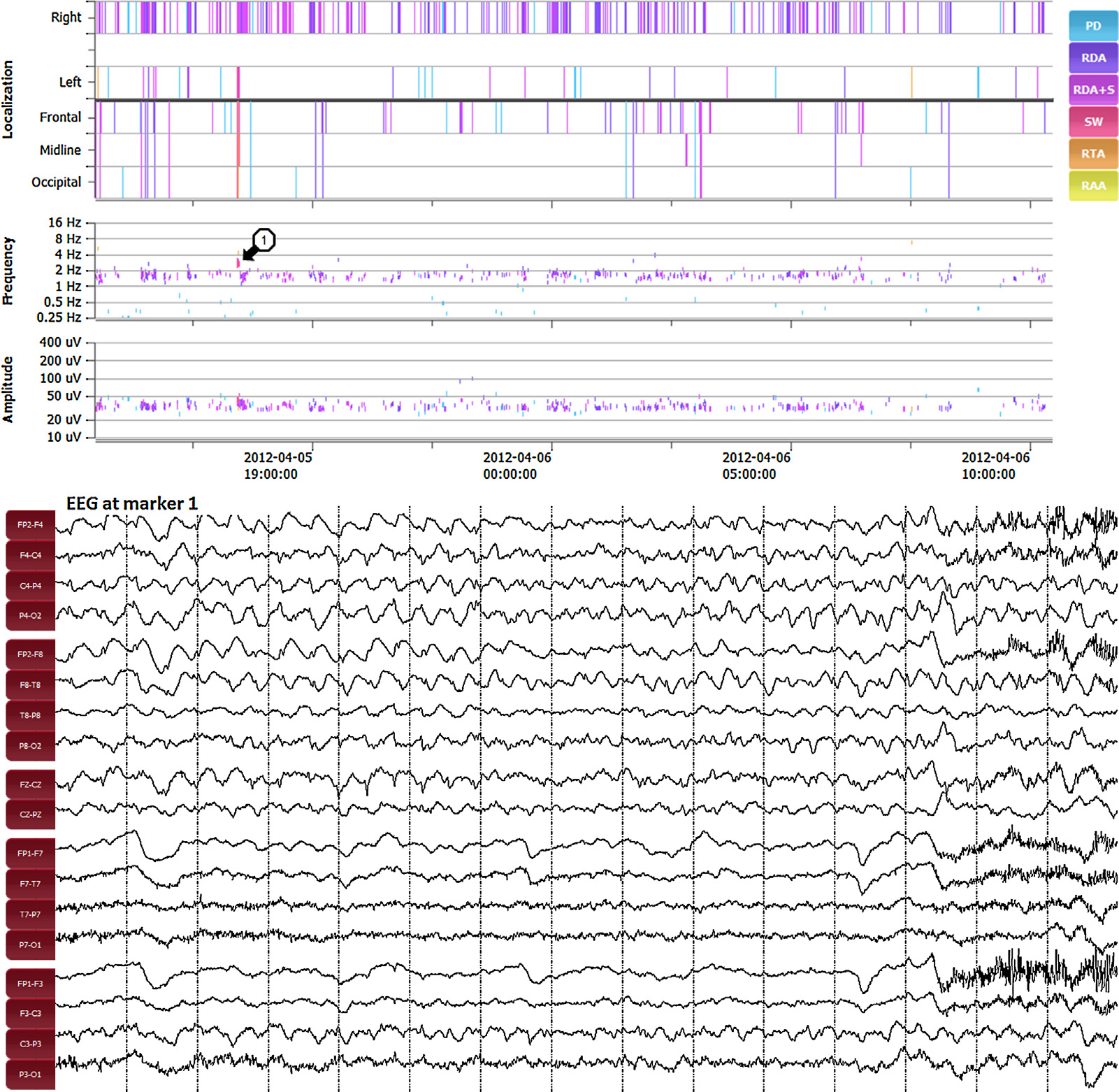Click the FP1-F7 channel label
Image resolution: width=1119 pixels, height=1092 pixels.
30,854
